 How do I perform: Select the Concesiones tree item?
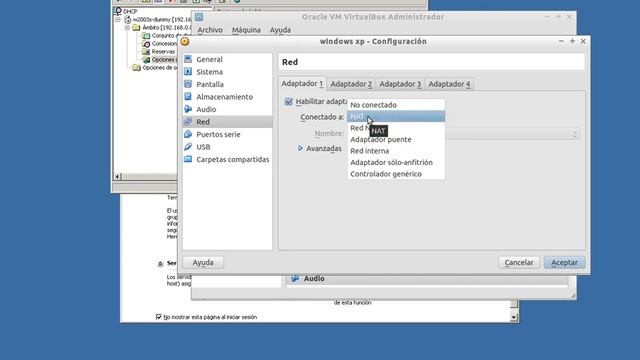click(x=160, y=44)
